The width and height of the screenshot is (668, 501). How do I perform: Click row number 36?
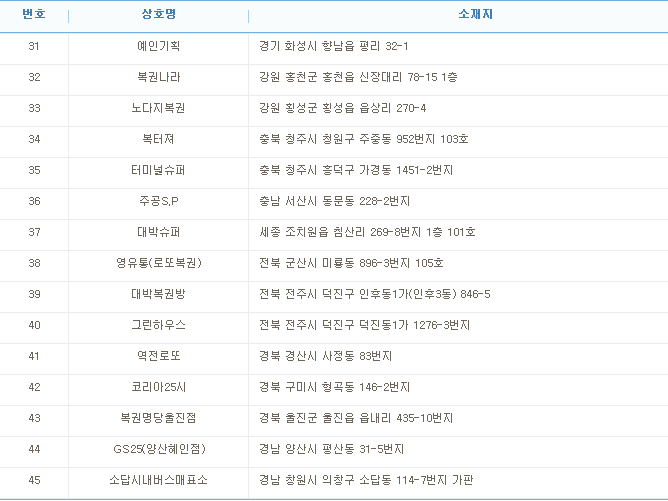[34, 201]
